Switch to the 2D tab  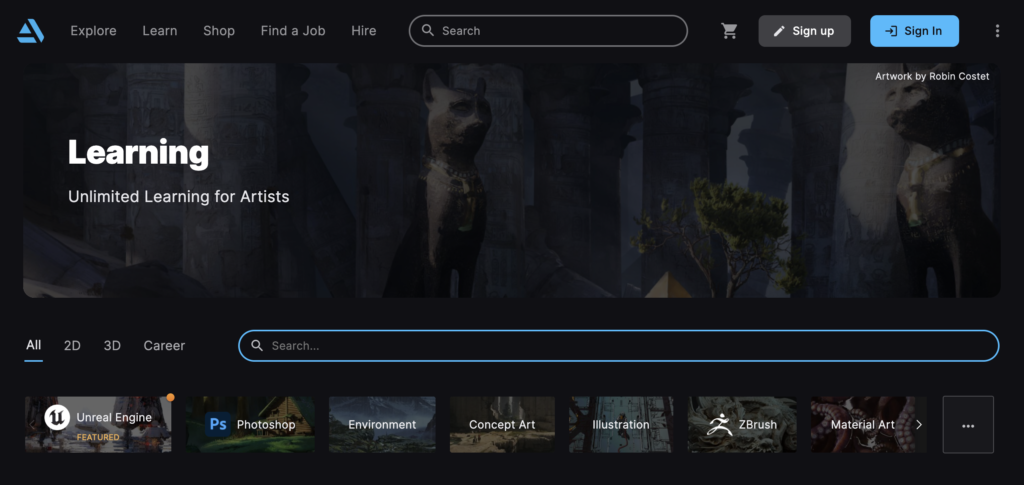tap(72, 346)
